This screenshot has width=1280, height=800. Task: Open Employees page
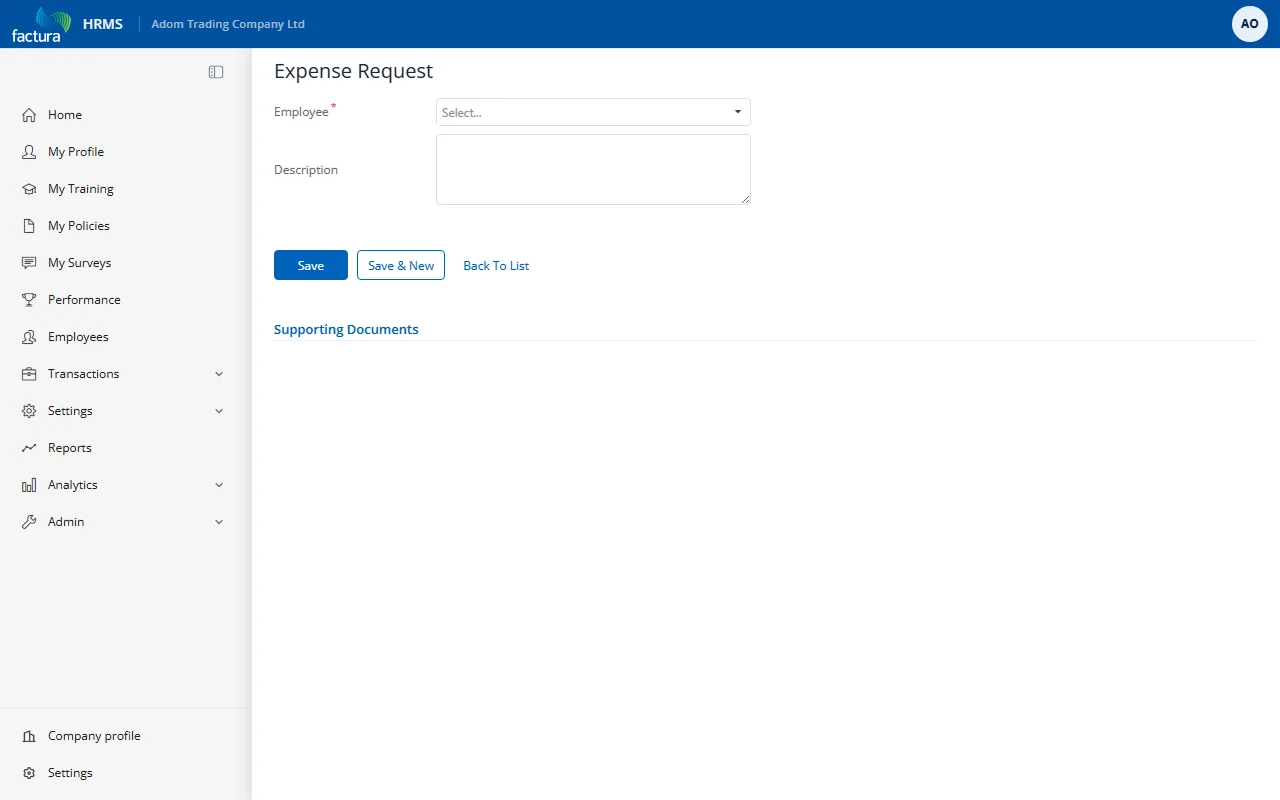pyautogui.click(x=78, y=337)
